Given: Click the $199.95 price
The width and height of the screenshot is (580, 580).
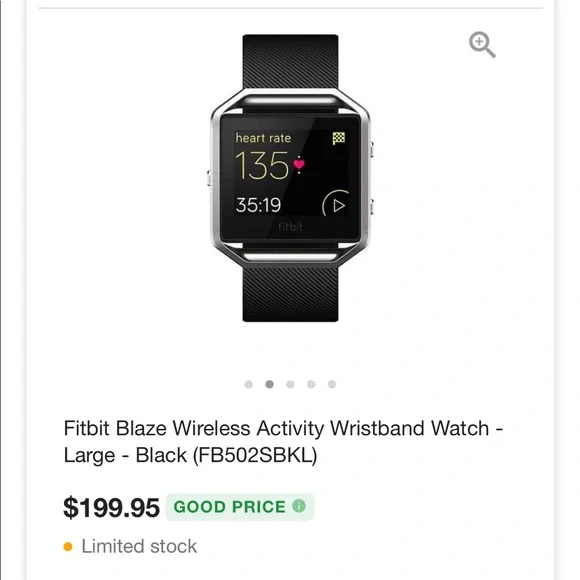Looking at the screenshot, I should point(111,508).
